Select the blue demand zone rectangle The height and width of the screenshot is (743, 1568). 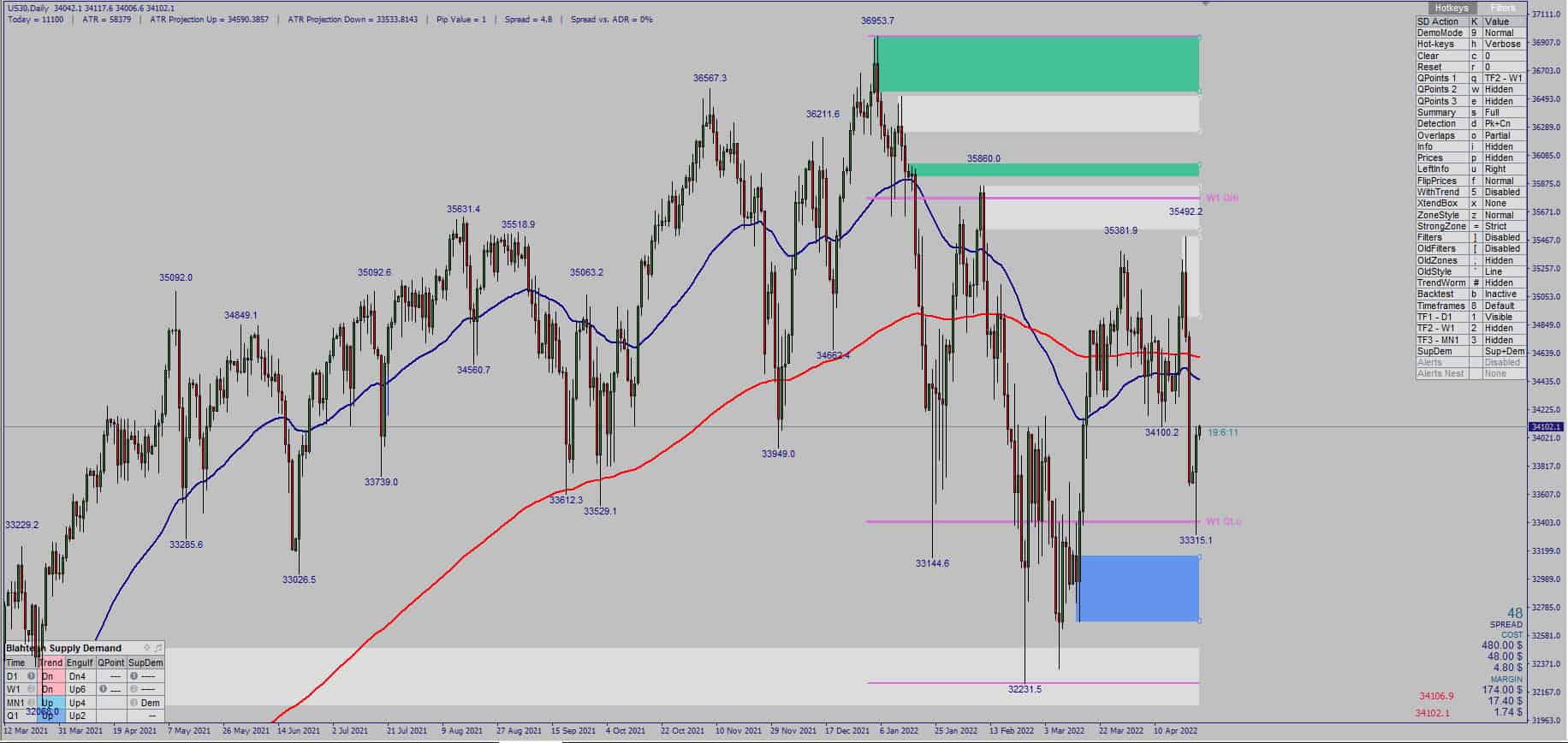1138,589
